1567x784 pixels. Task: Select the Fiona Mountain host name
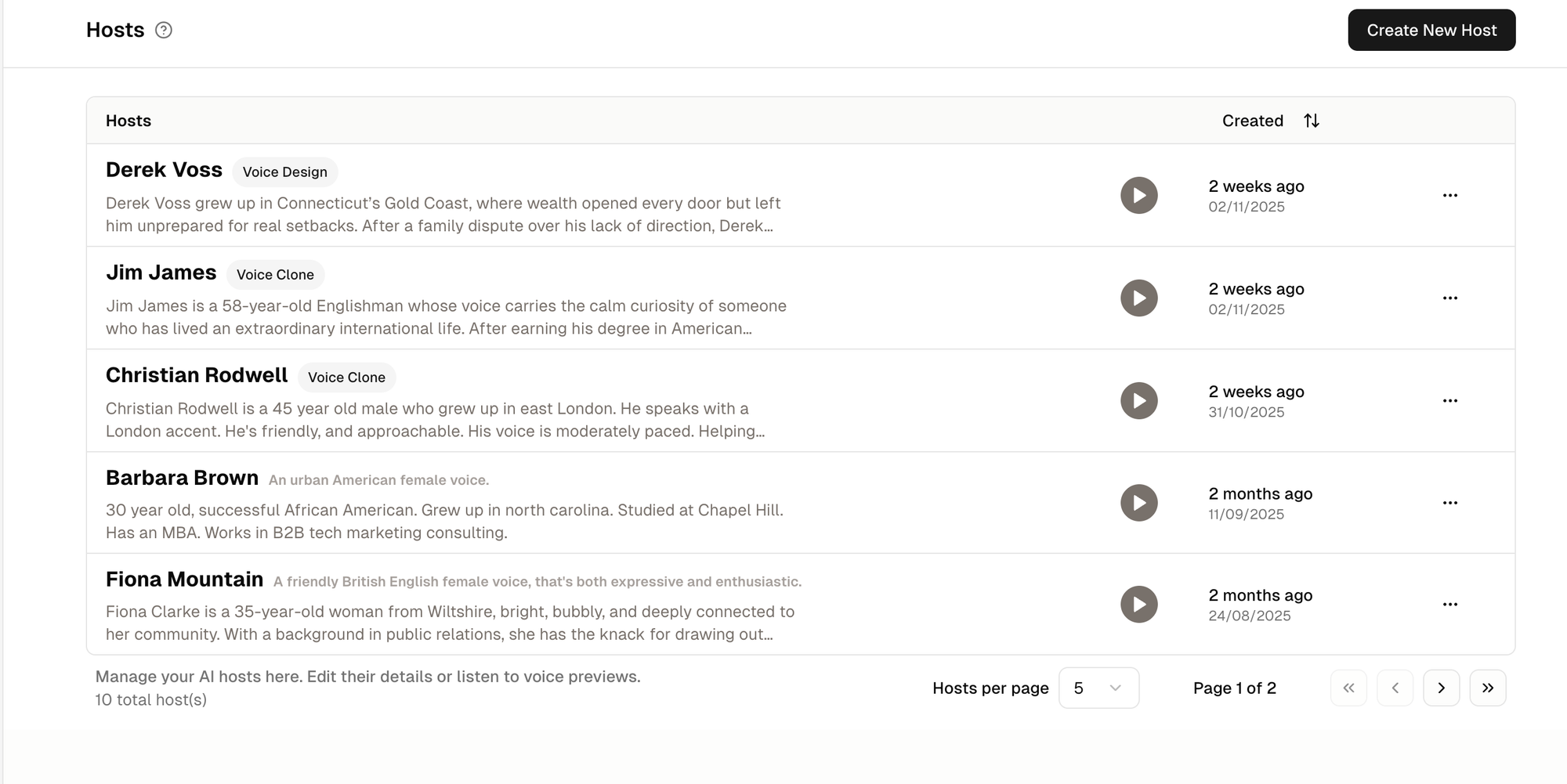click(184, 580)
